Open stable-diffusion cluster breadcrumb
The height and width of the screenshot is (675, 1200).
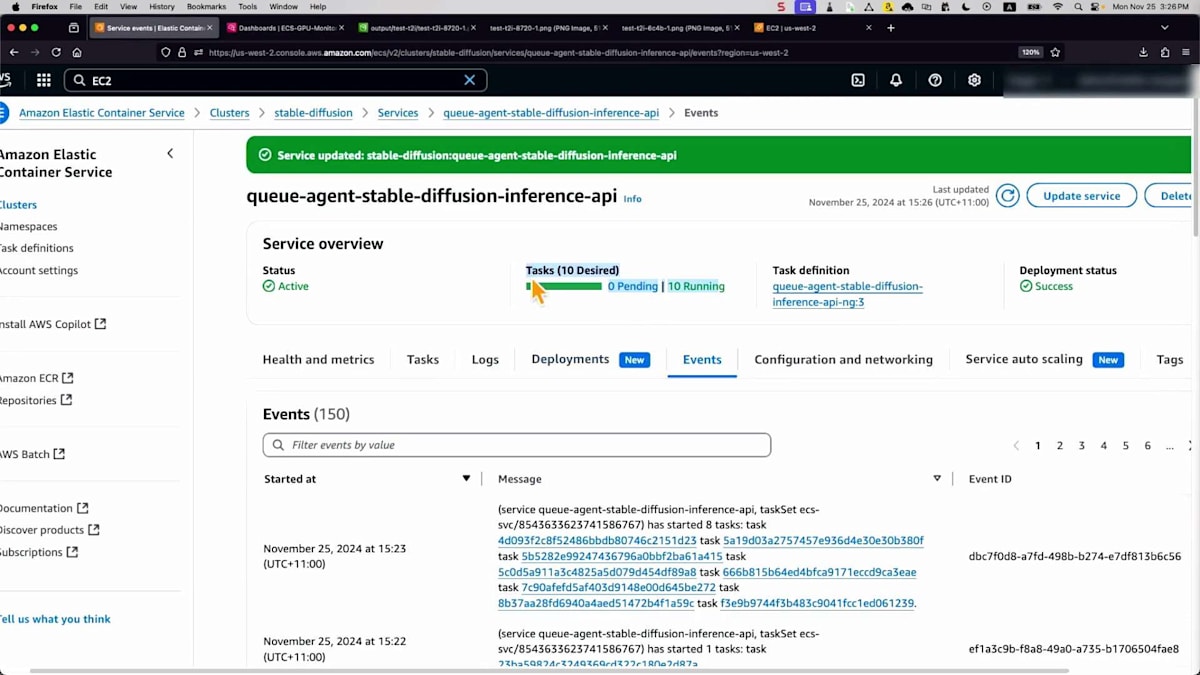(x=313, y=113)
